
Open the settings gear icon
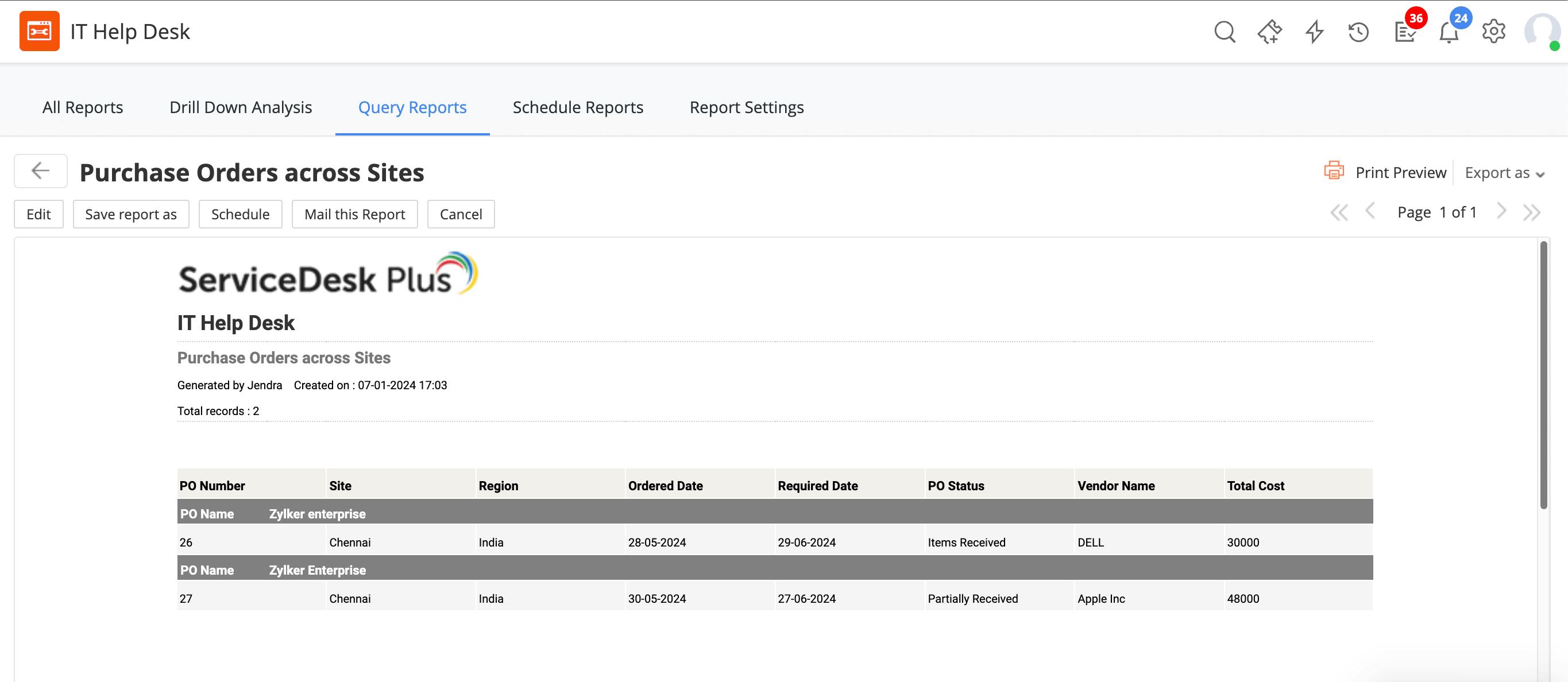pyautogui.click(x=1493, y=32)
